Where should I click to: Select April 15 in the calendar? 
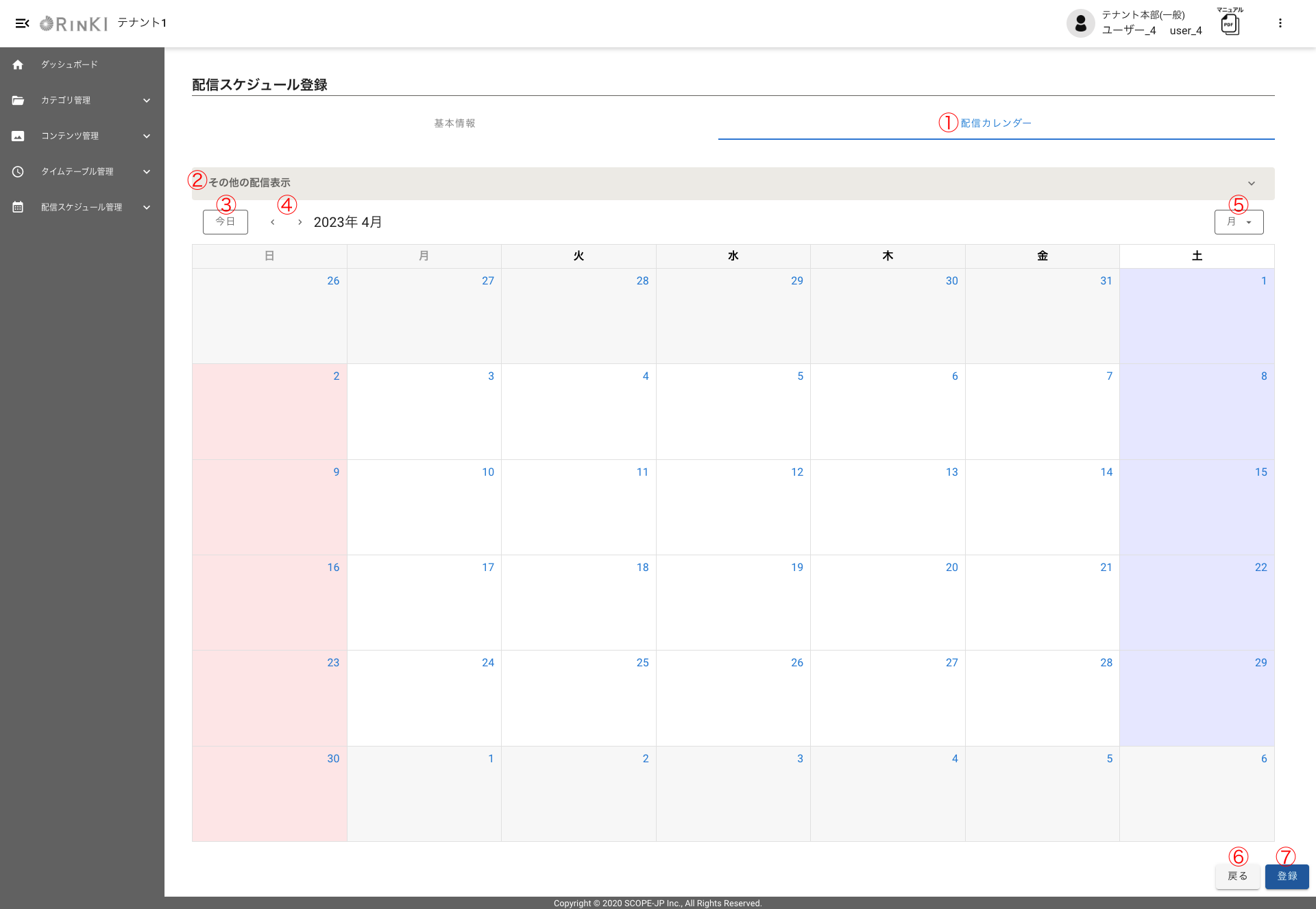[x=1197, y=507]
